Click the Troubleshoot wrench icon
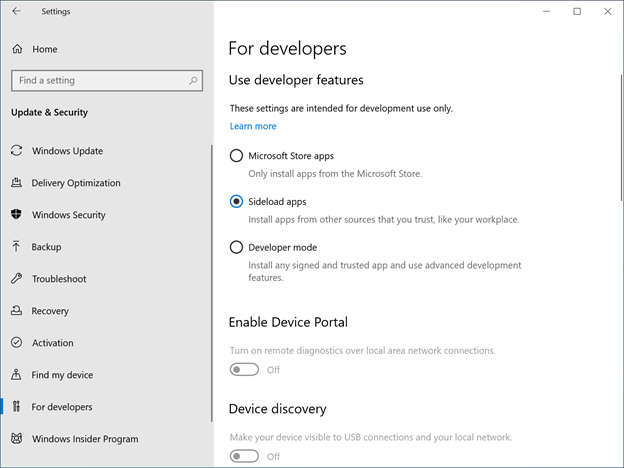 click(17, 279)
